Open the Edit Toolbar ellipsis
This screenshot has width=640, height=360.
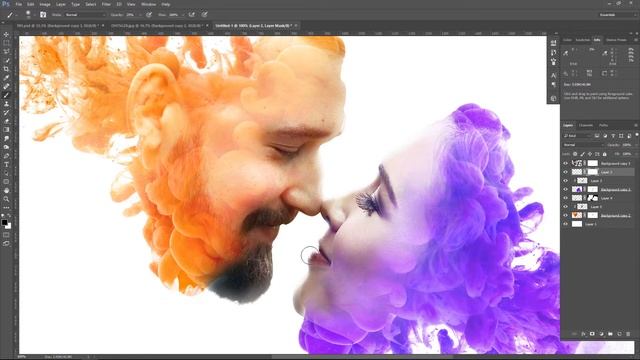click(x=6, y=207)
